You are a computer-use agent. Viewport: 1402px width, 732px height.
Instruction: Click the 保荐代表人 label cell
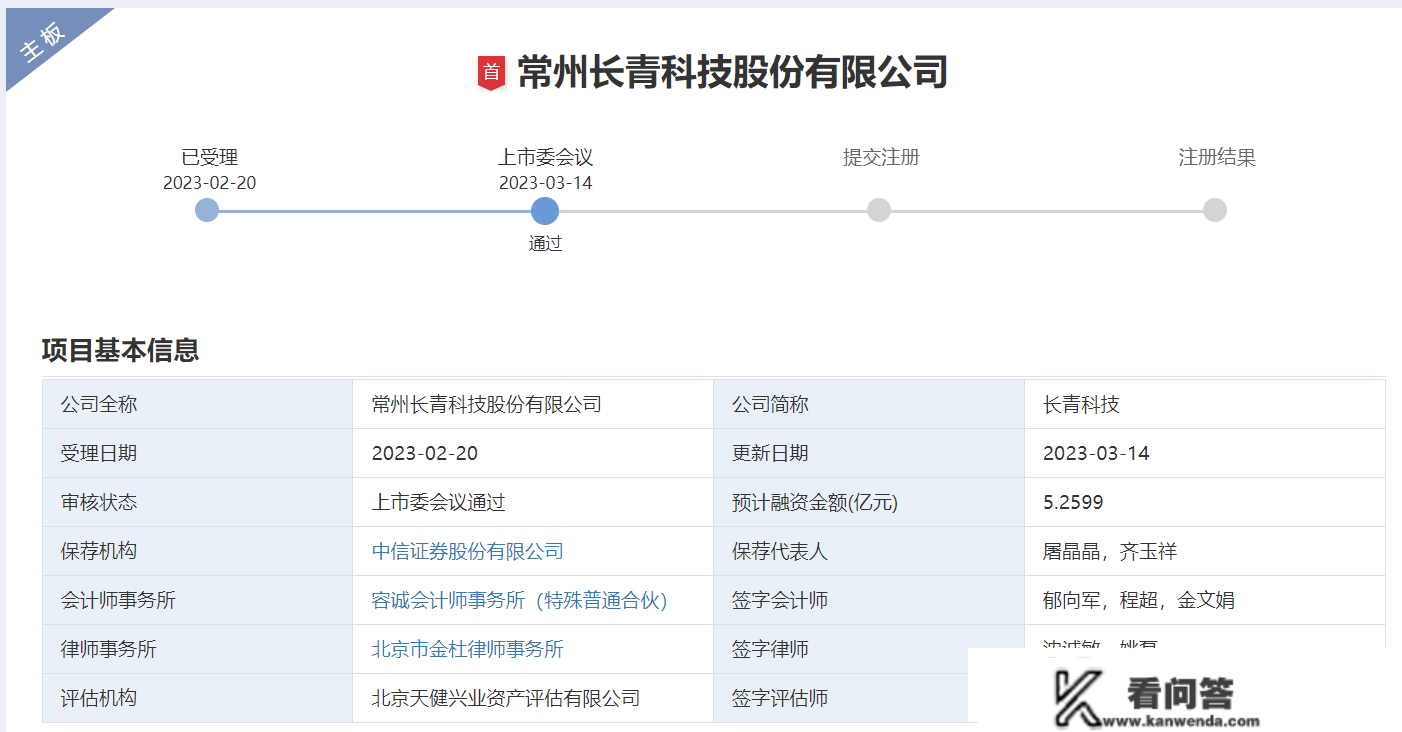869,551
